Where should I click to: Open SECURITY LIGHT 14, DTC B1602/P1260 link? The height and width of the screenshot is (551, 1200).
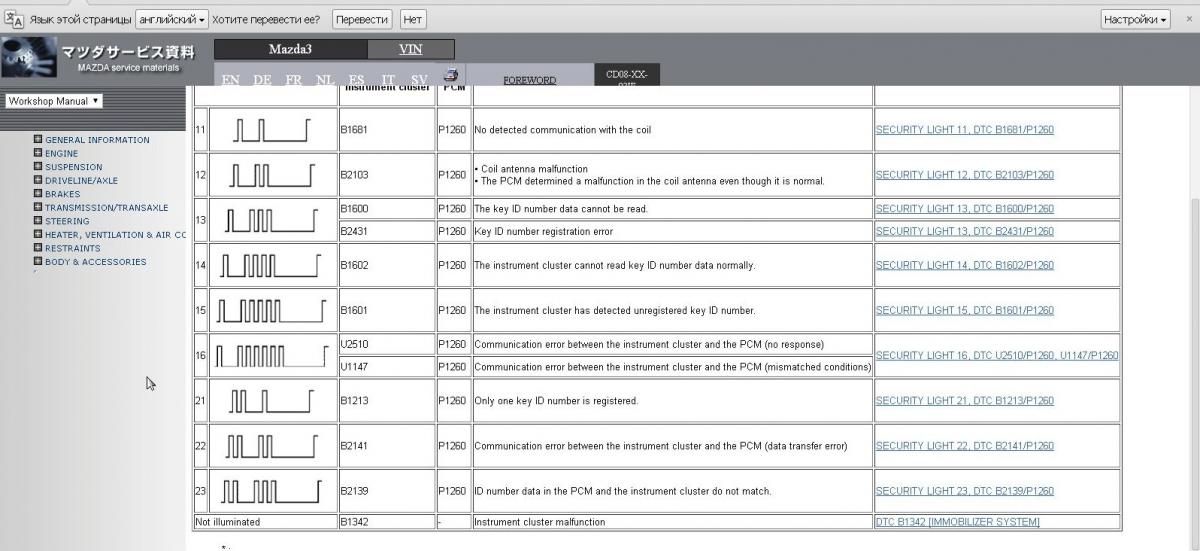click(964, 265)
